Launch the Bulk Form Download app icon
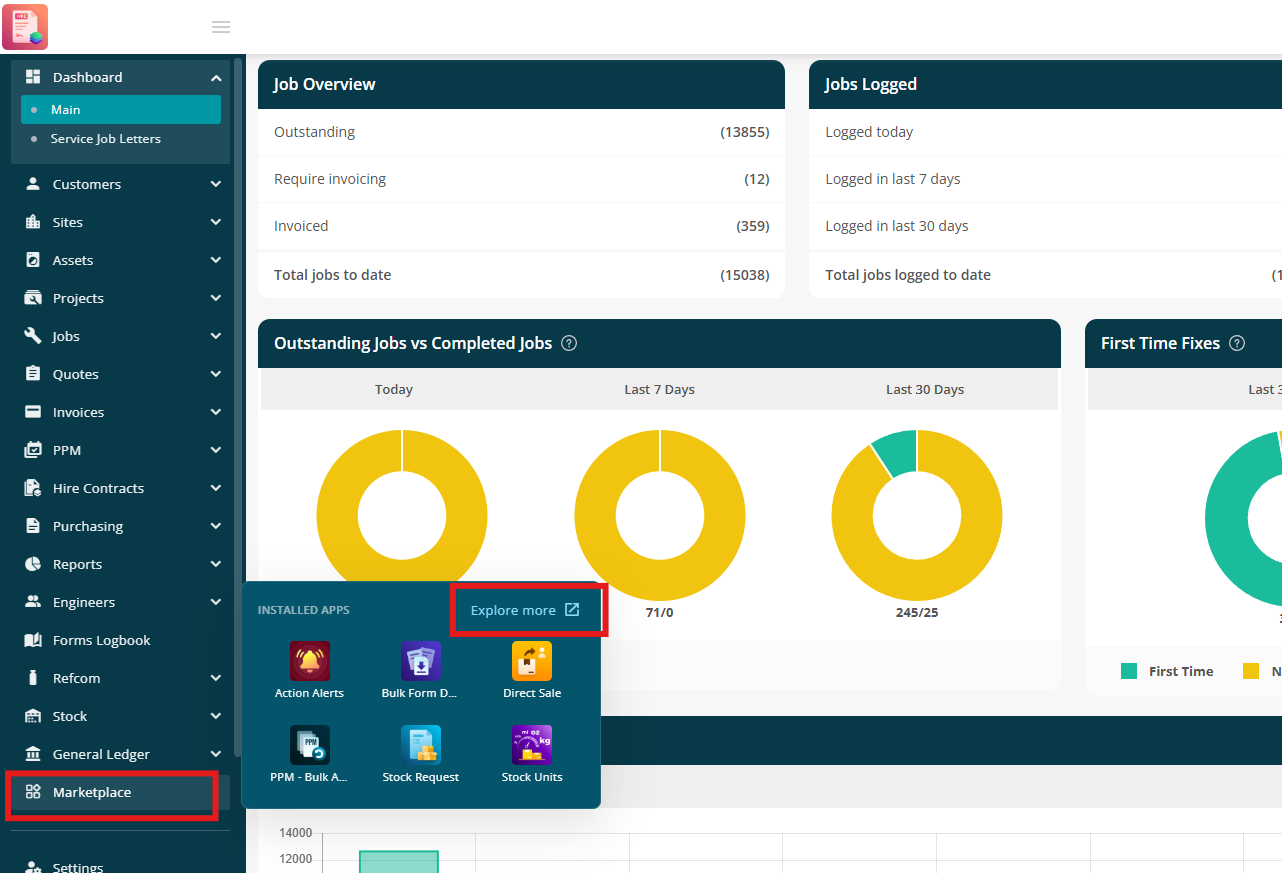 pos(421,661)
